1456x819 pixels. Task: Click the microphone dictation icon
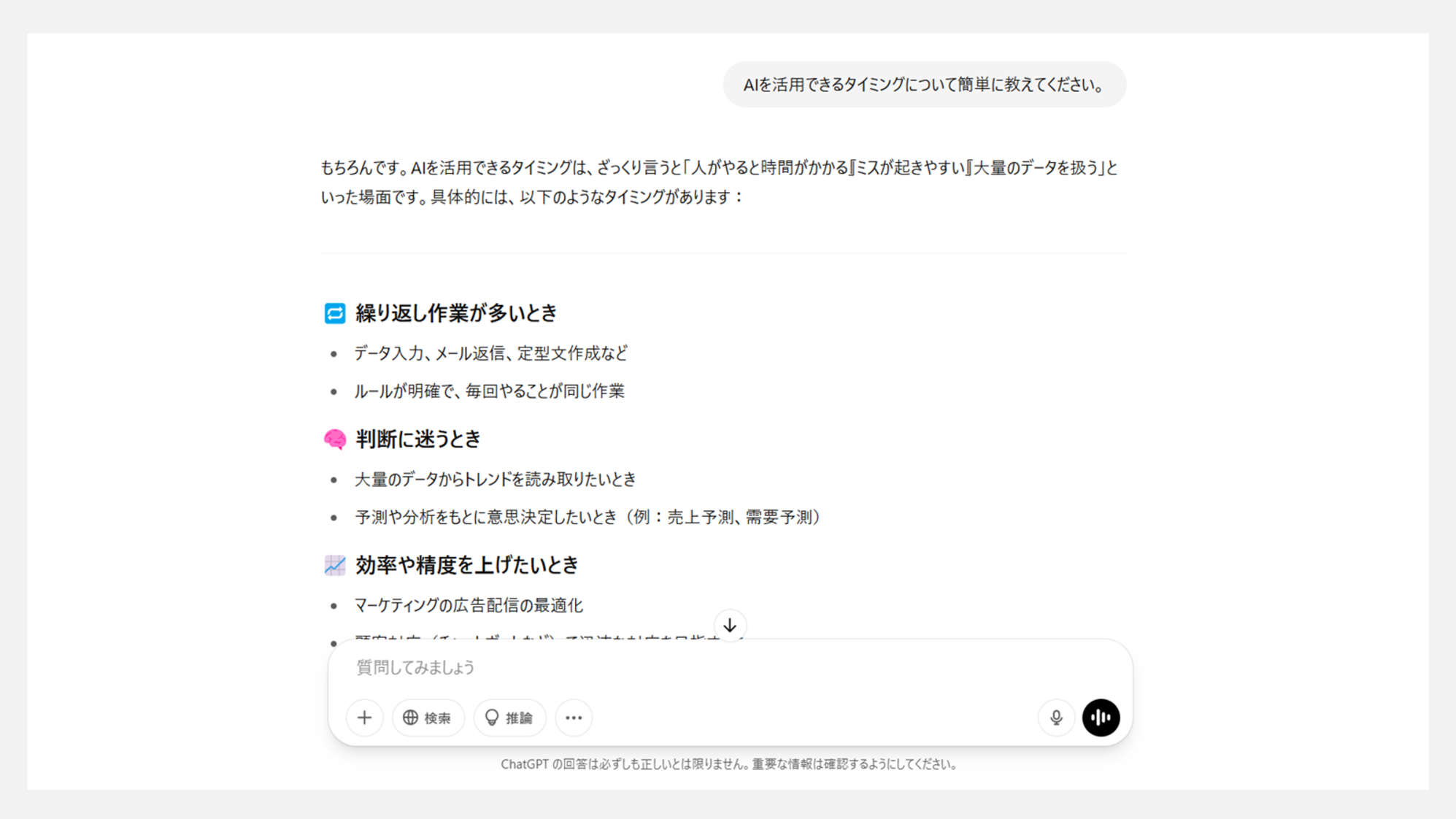pos(1055,718)
